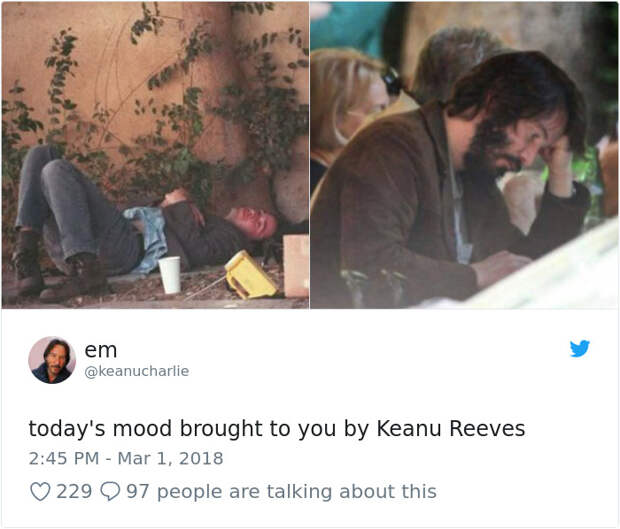Click the ivy vines on the wall
620x529 pixels.
(158, 99)
